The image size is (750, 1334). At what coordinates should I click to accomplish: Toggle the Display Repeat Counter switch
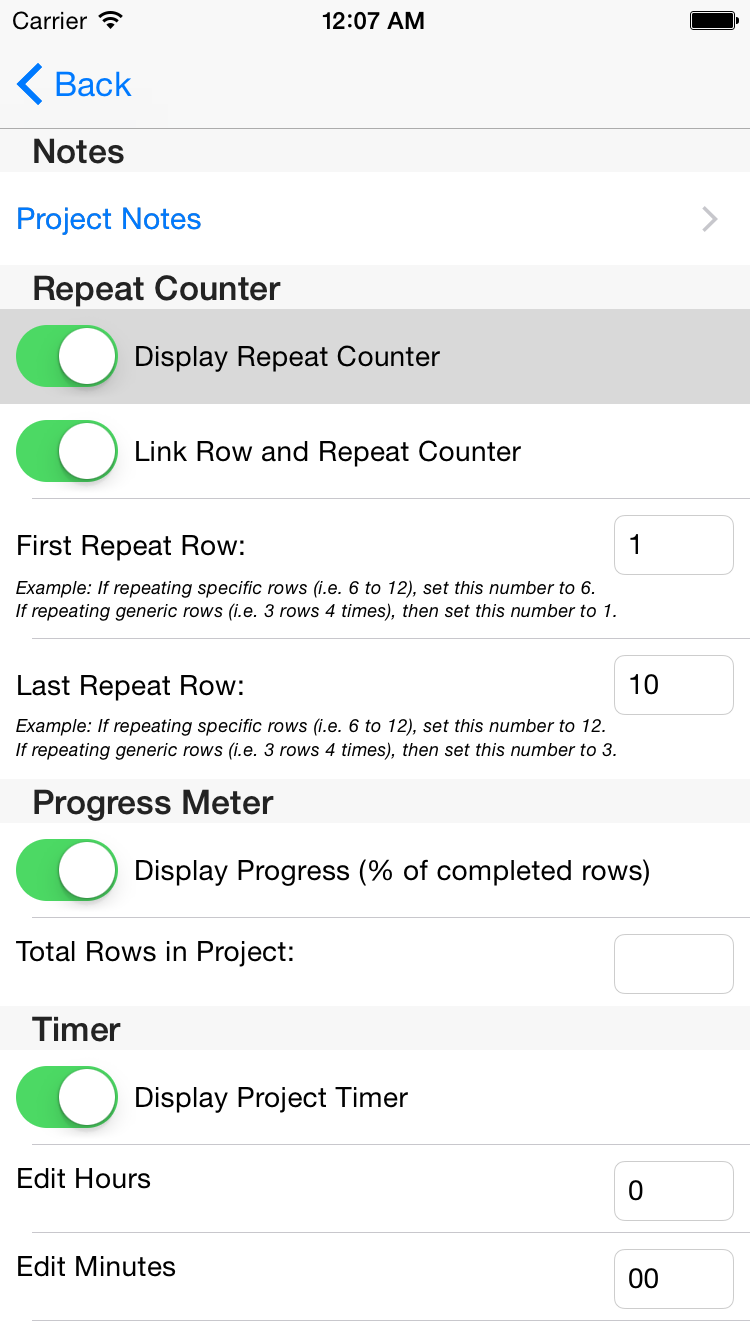(x=67, y=356)
